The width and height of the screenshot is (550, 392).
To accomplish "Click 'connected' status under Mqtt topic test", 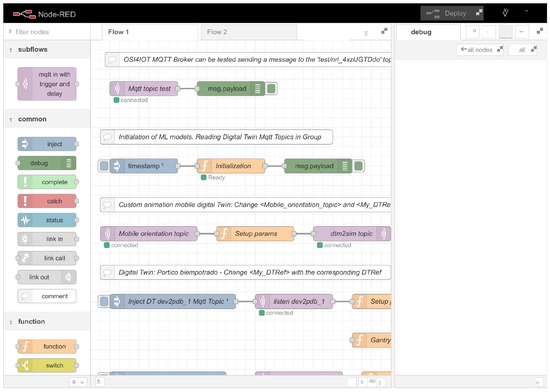I will point(130,100).
